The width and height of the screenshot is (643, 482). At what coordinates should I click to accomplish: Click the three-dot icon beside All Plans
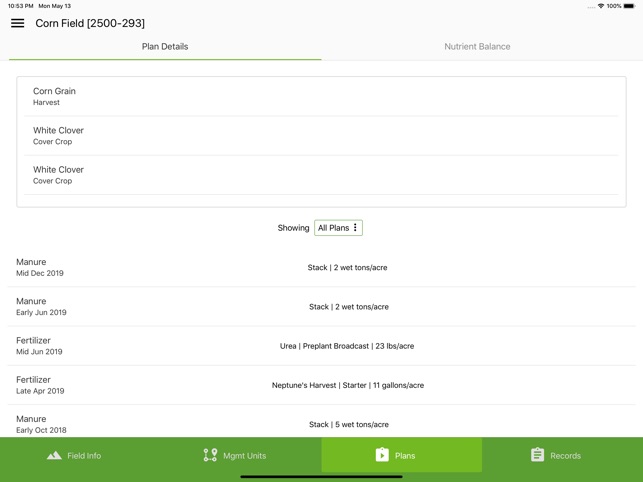[355, 228]
